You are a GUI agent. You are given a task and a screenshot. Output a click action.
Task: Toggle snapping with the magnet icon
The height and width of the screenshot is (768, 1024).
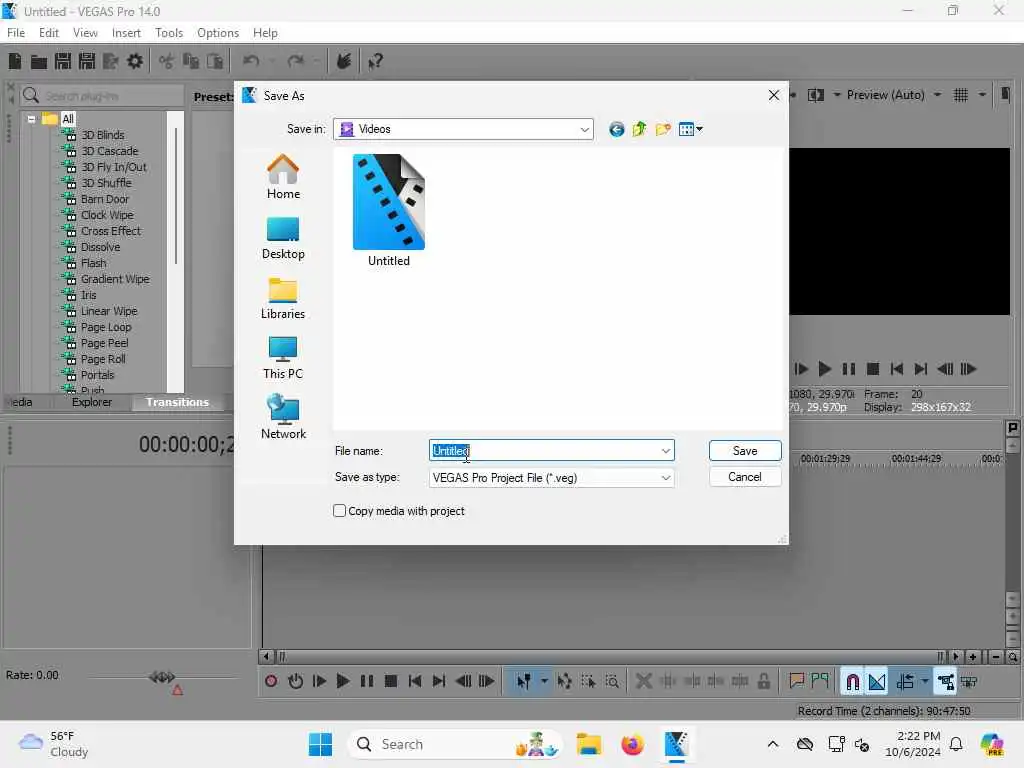852,682
